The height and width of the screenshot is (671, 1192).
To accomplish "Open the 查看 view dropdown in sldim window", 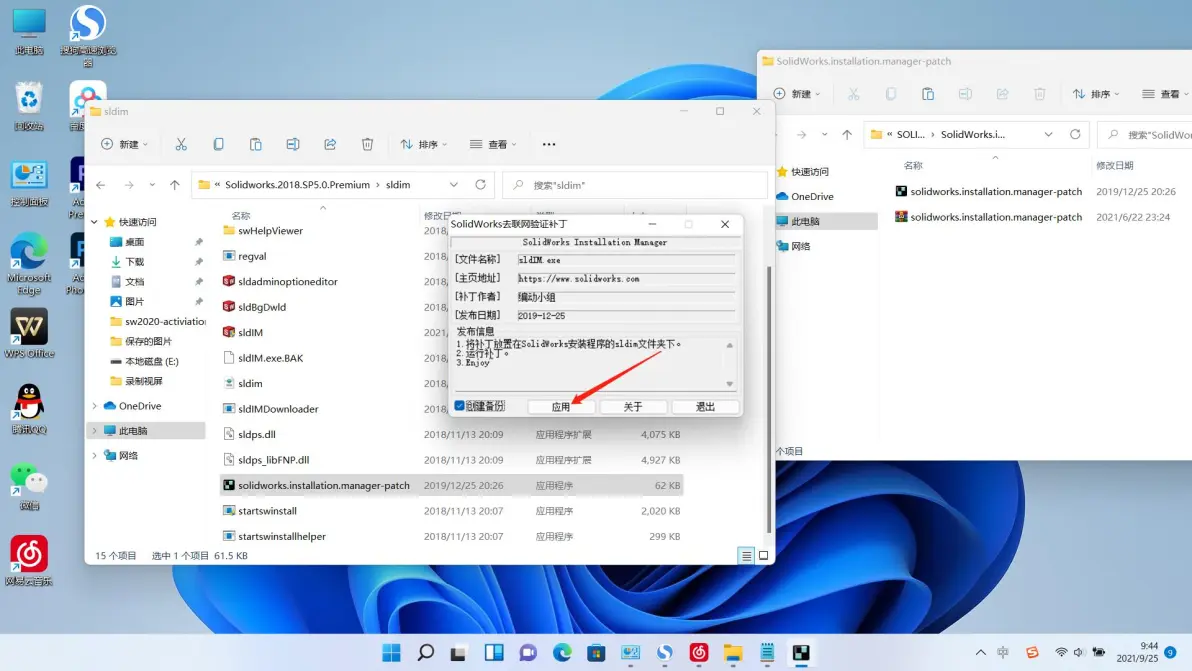I will click(x=493, y=144).
